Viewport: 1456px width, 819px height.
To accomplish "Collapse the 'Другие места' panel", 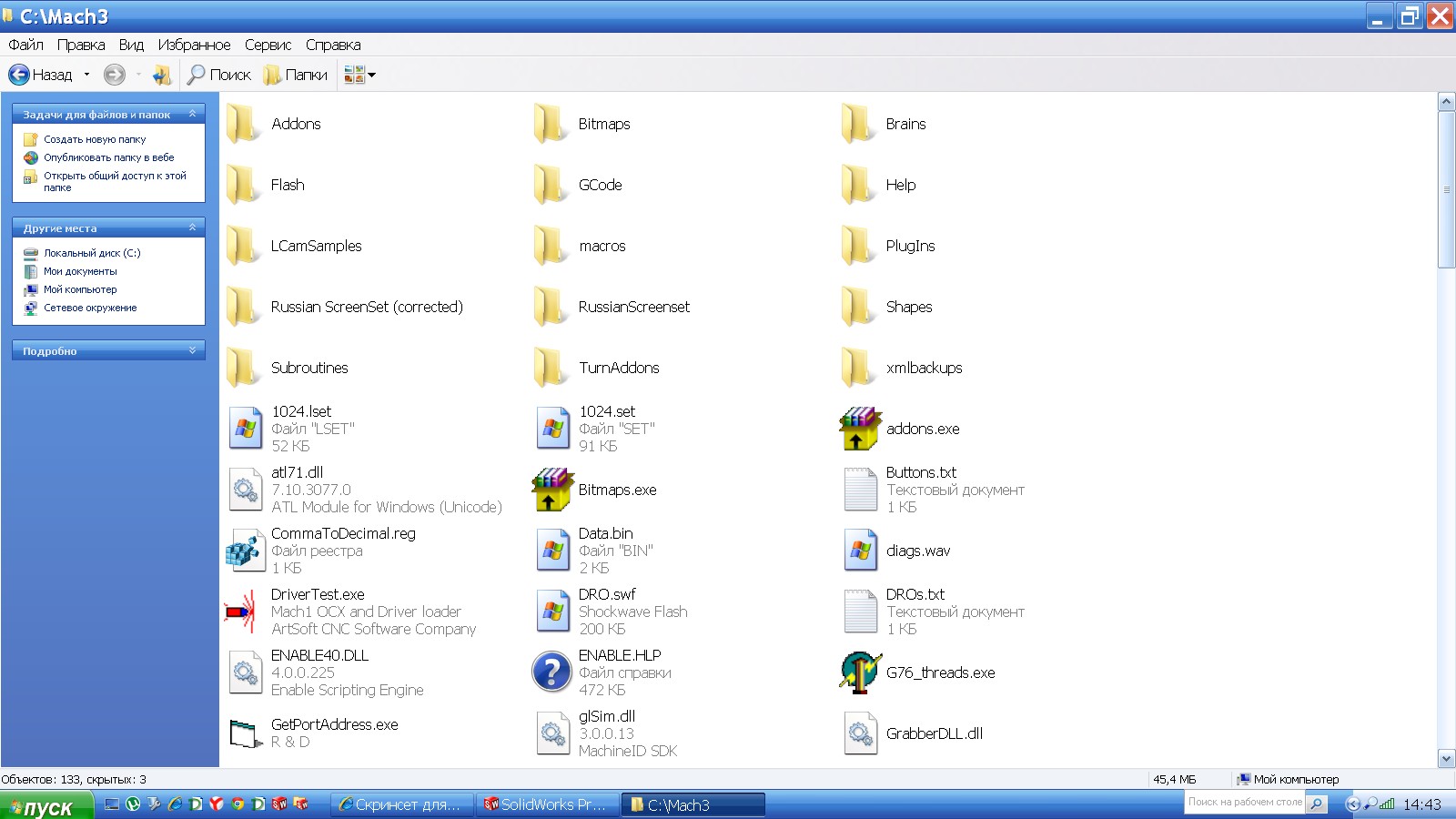I will [192, 227].
